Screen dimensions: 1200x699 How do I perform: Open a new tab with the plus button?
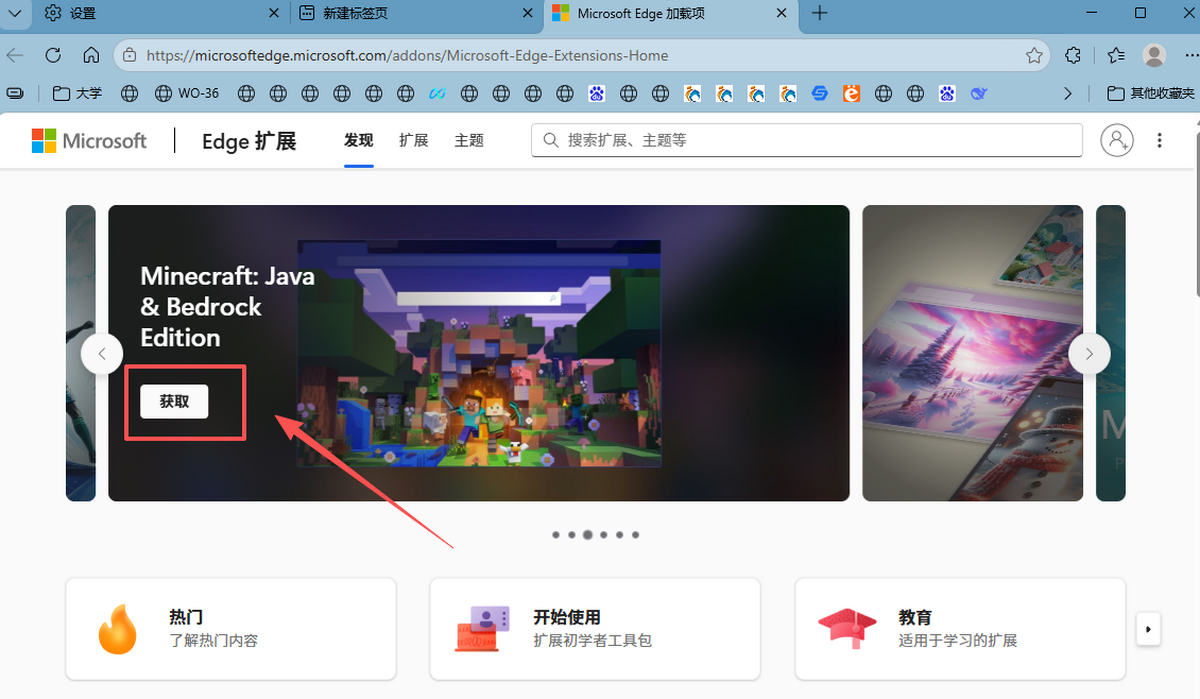[x=820, y=13]
